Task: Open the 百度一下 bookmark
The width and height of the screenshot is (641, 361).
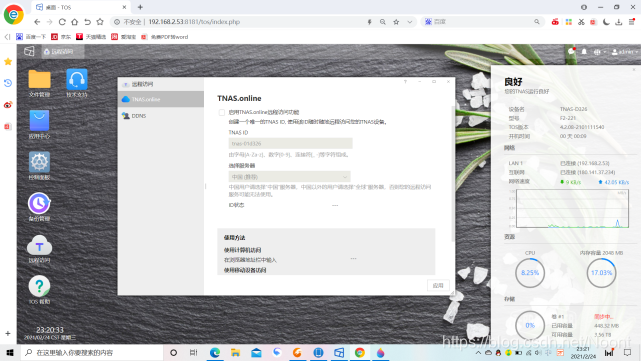Action: (31, 37)
